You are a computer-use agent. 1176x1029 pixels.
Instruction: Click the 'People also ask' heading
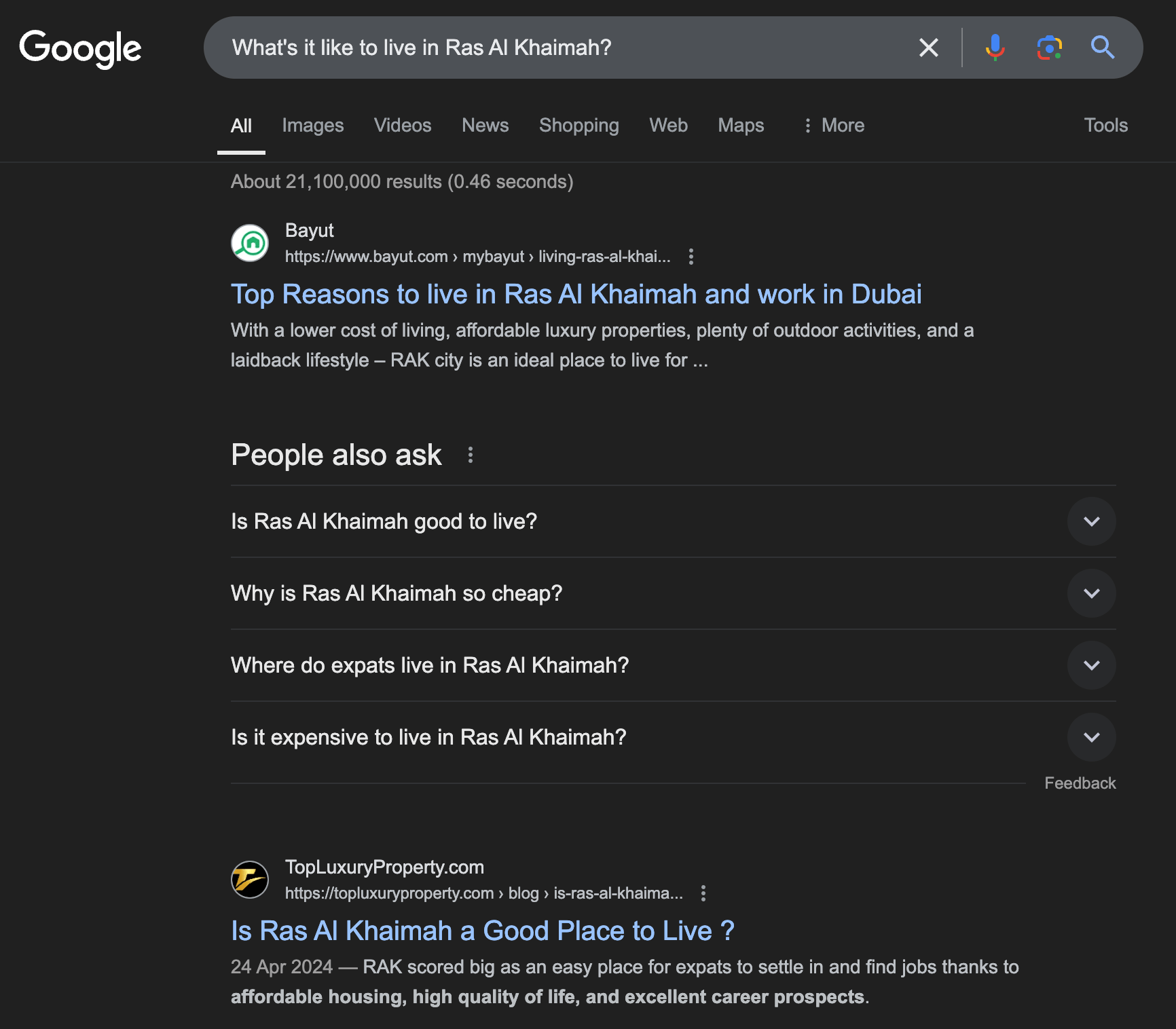[x=336, y=455]
